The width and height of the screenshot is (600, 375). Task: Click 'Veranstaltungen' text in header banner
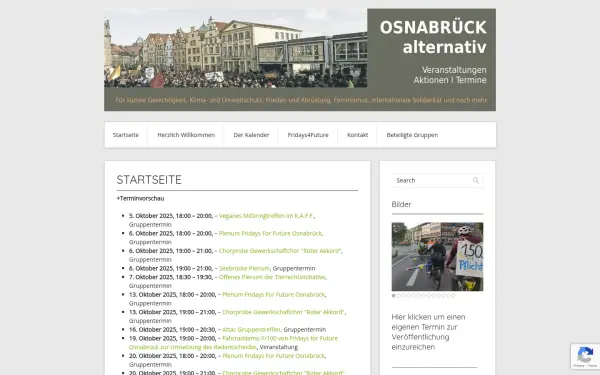click(x=454, y=70)
